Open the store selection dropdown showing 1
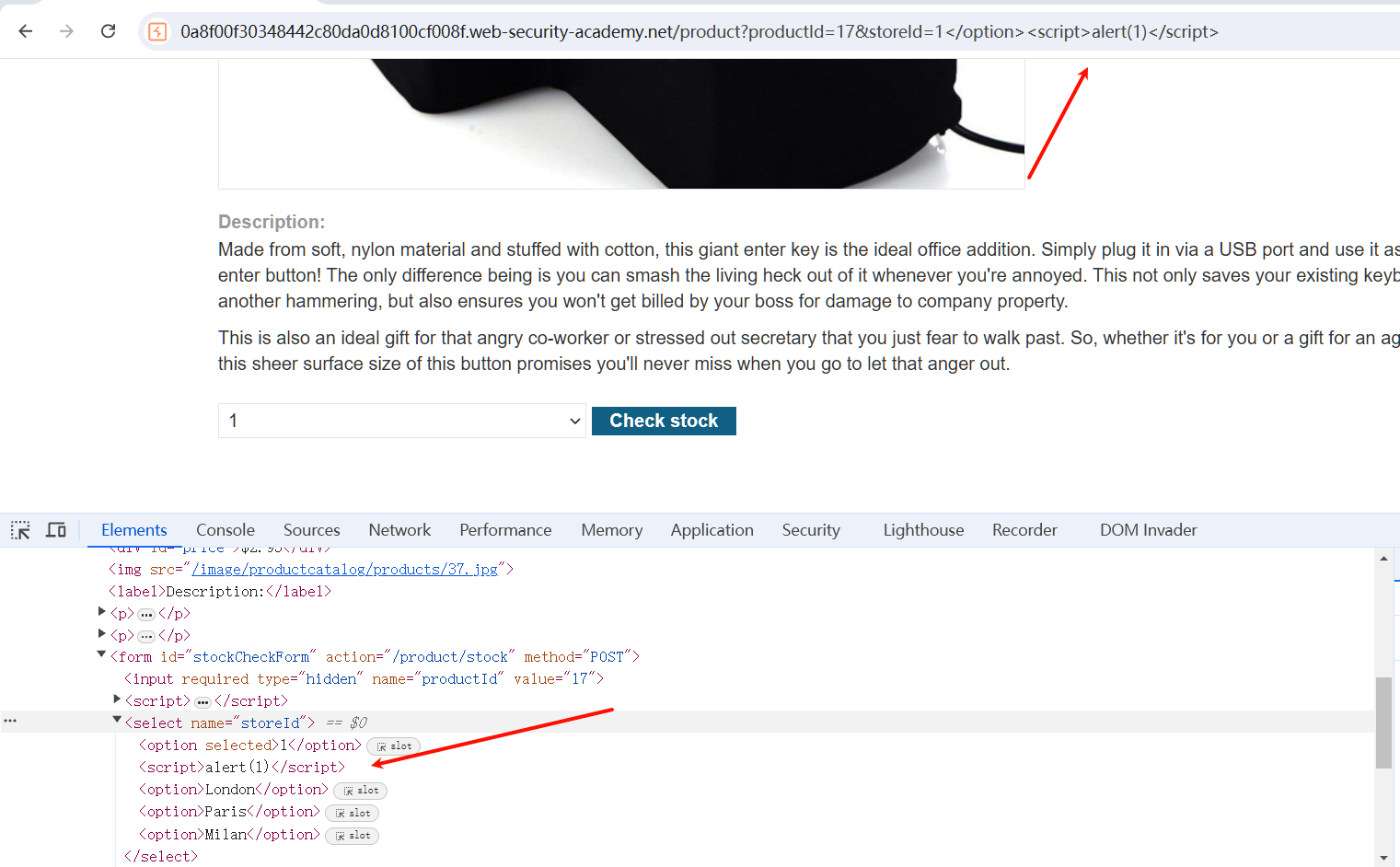The width and height of the screenshot is (1400, 867). [401, 421]
